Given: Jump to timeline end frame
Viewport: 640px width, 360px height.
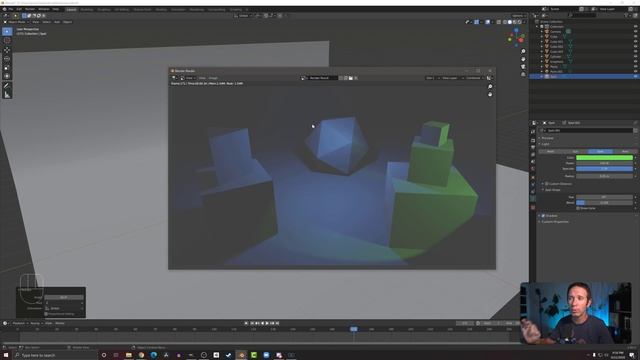Looking at the screenshot, I should pos(278,323).
